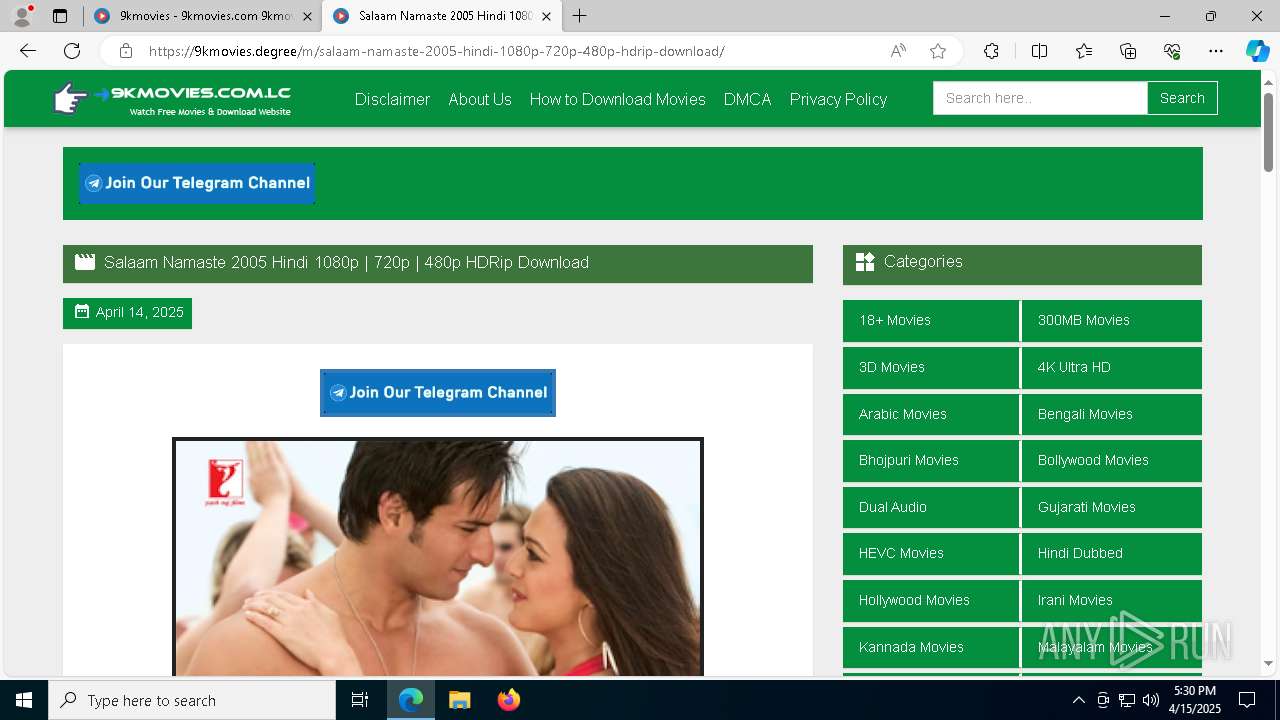Open the Extensions puzzle icon
The width and height of the screenshot is (1280, 720).
coord(991,51)
